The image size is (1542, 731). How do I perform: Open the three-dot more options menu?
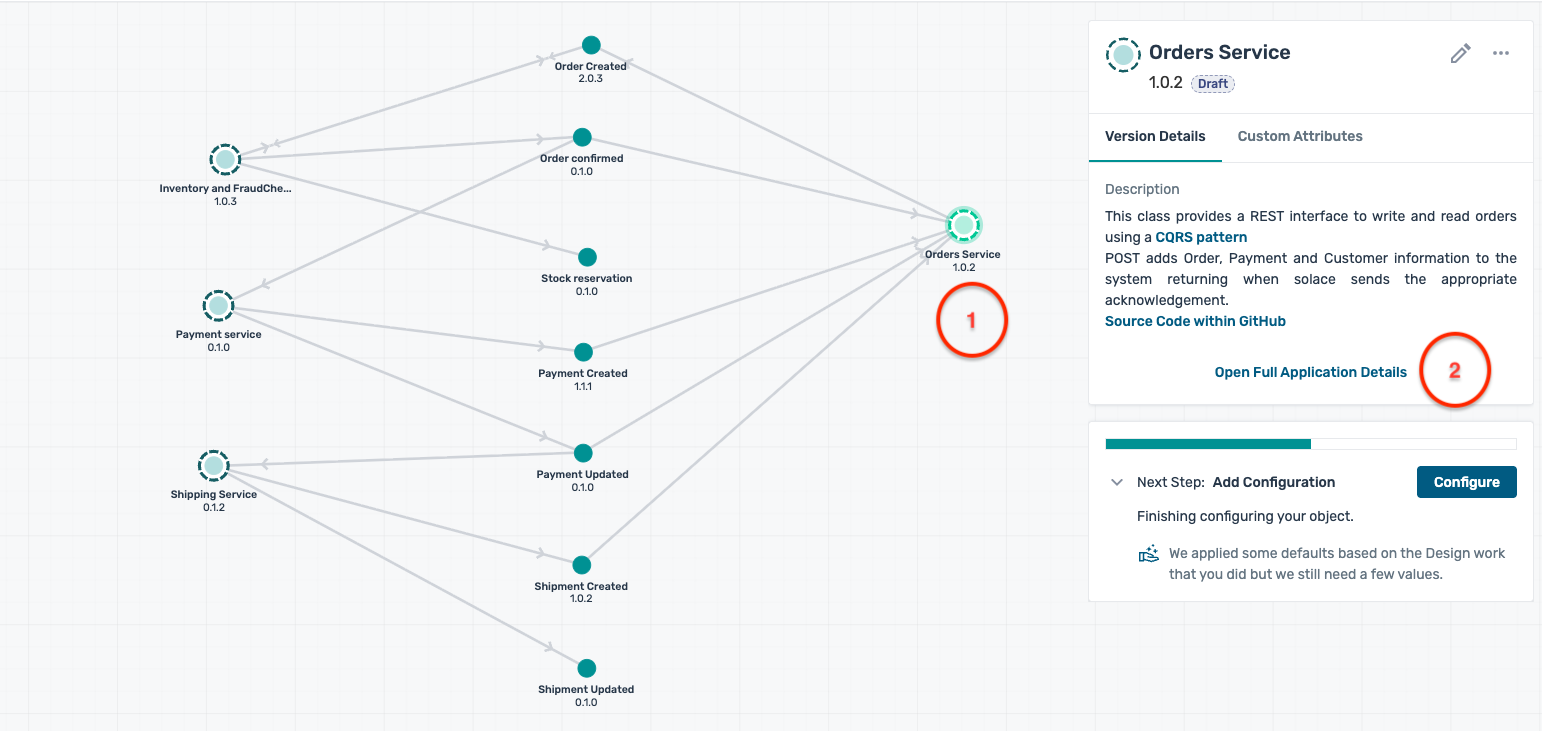pyautogui.click(x=1500, y=54)
